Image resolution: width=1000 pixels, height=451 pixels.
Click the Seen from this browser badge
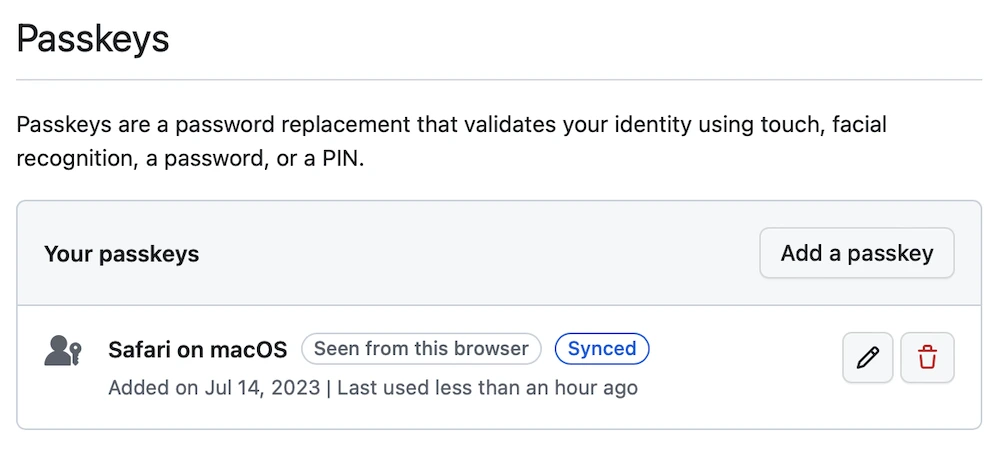point(421,349)
